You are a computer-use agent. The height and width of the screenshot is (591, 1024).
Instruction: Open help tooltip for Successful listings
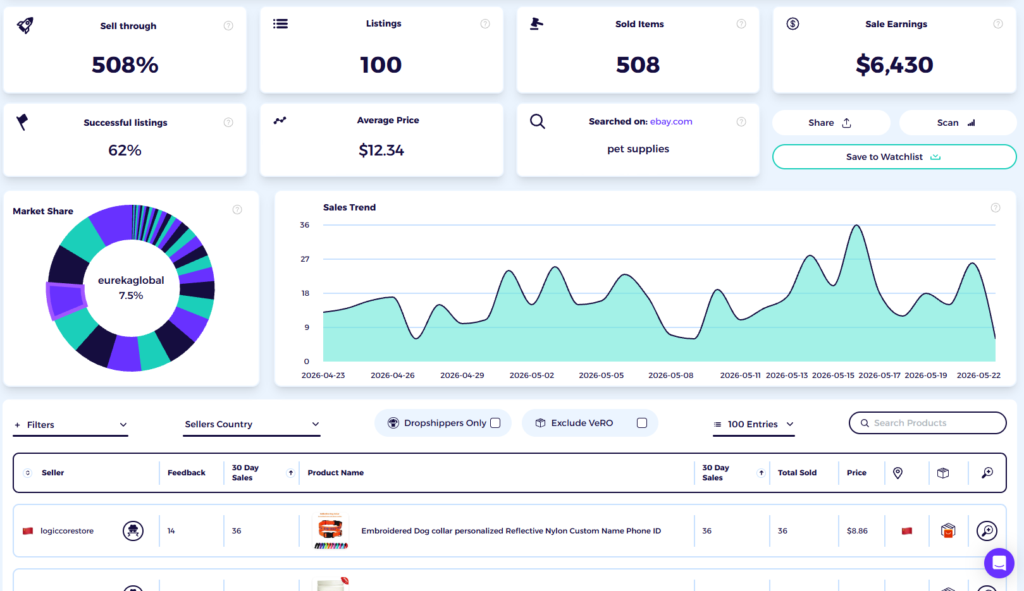pos(228,122)
